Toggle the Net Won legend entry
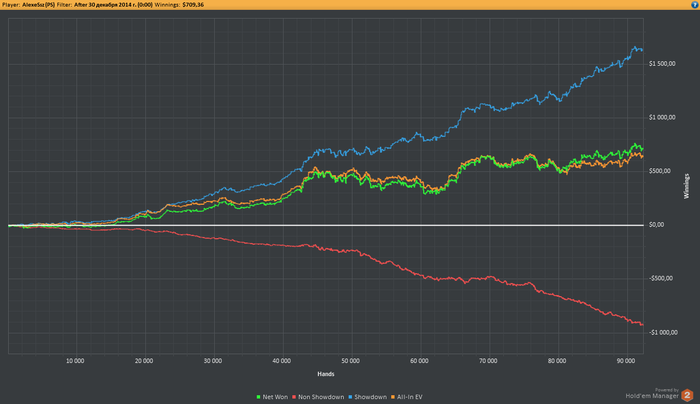The width and height of the screenshot is (700, 404). coord(272,397)
